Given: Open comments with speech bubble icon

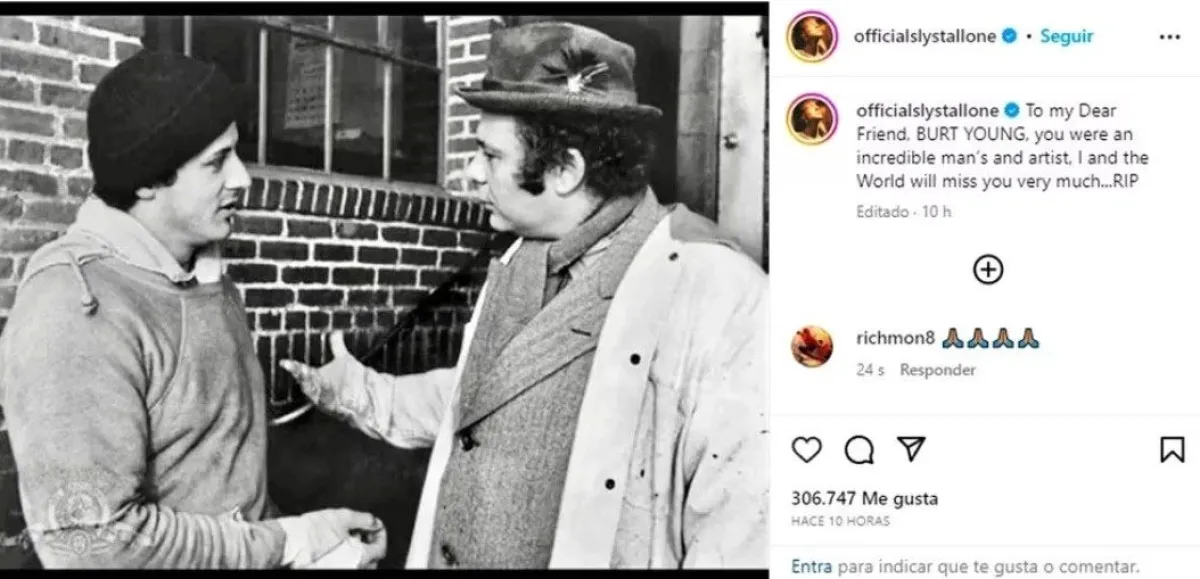Looking at the screenshot, I should (858, 451).
